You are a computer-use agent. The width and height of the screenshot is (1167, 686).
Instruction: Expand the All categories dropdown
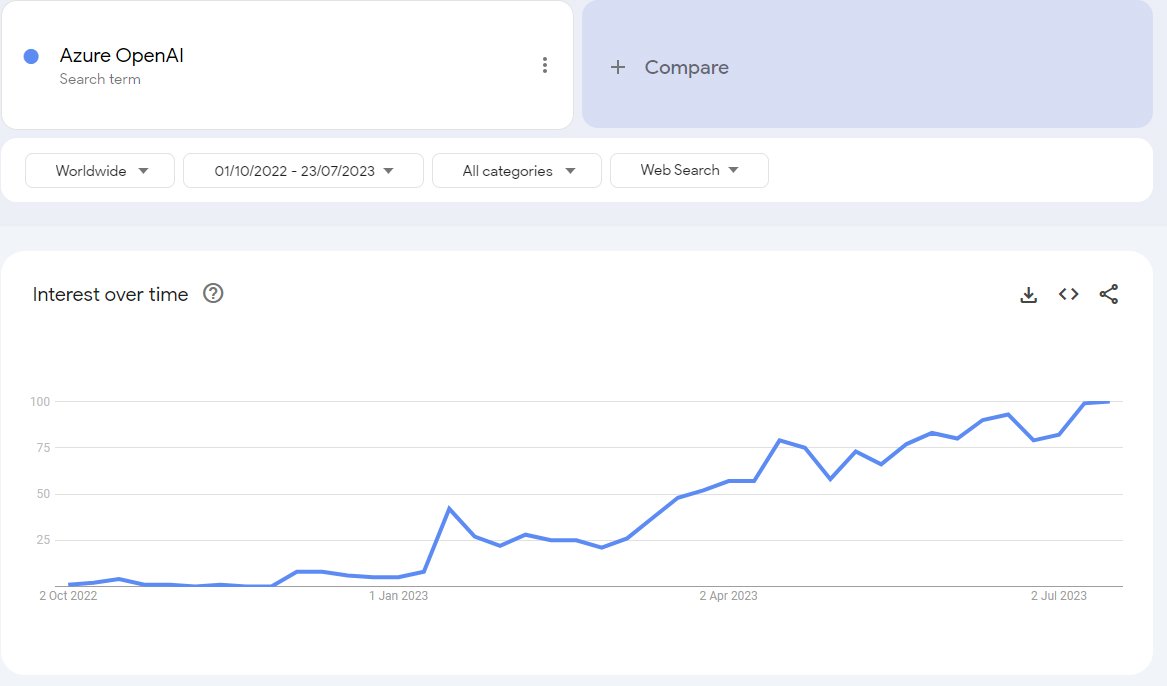point(517,170)
